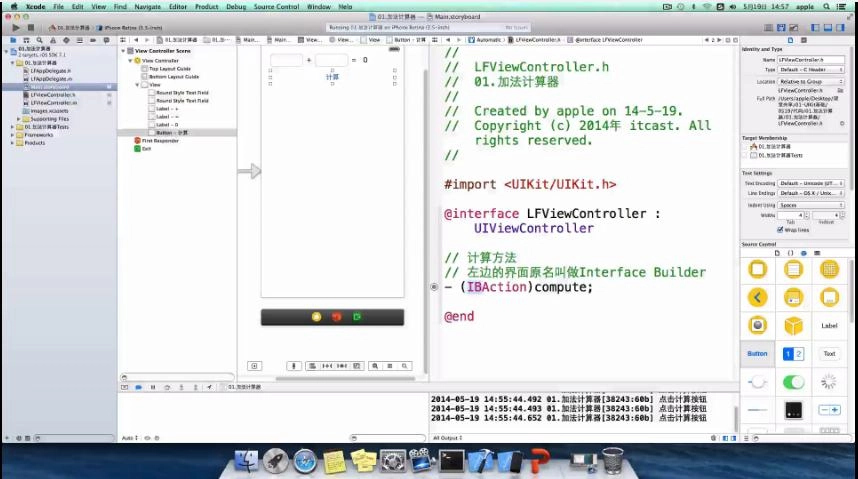Open the Editor menu
858x479 pixels.
coord(178,7)
